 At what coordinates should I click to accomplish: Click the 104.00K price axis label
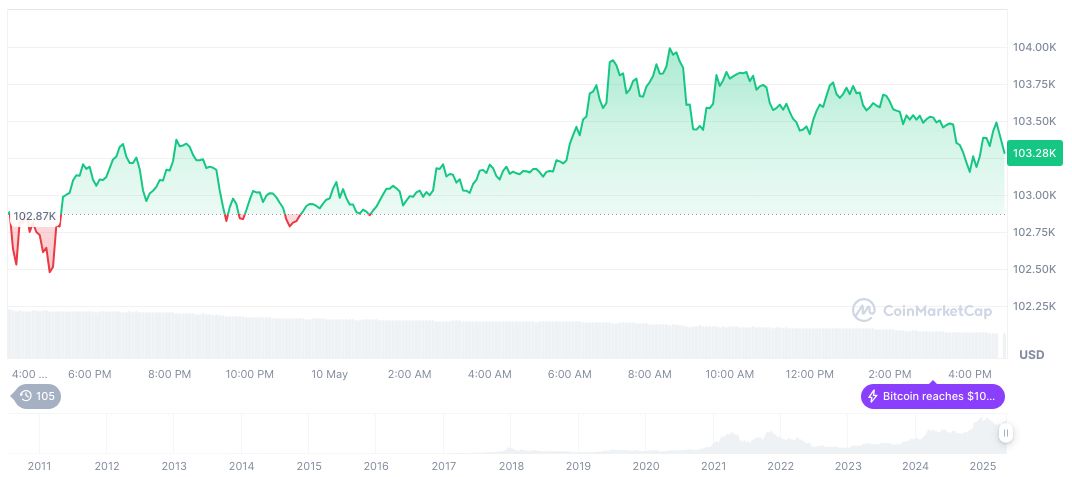pos(1034,47)
